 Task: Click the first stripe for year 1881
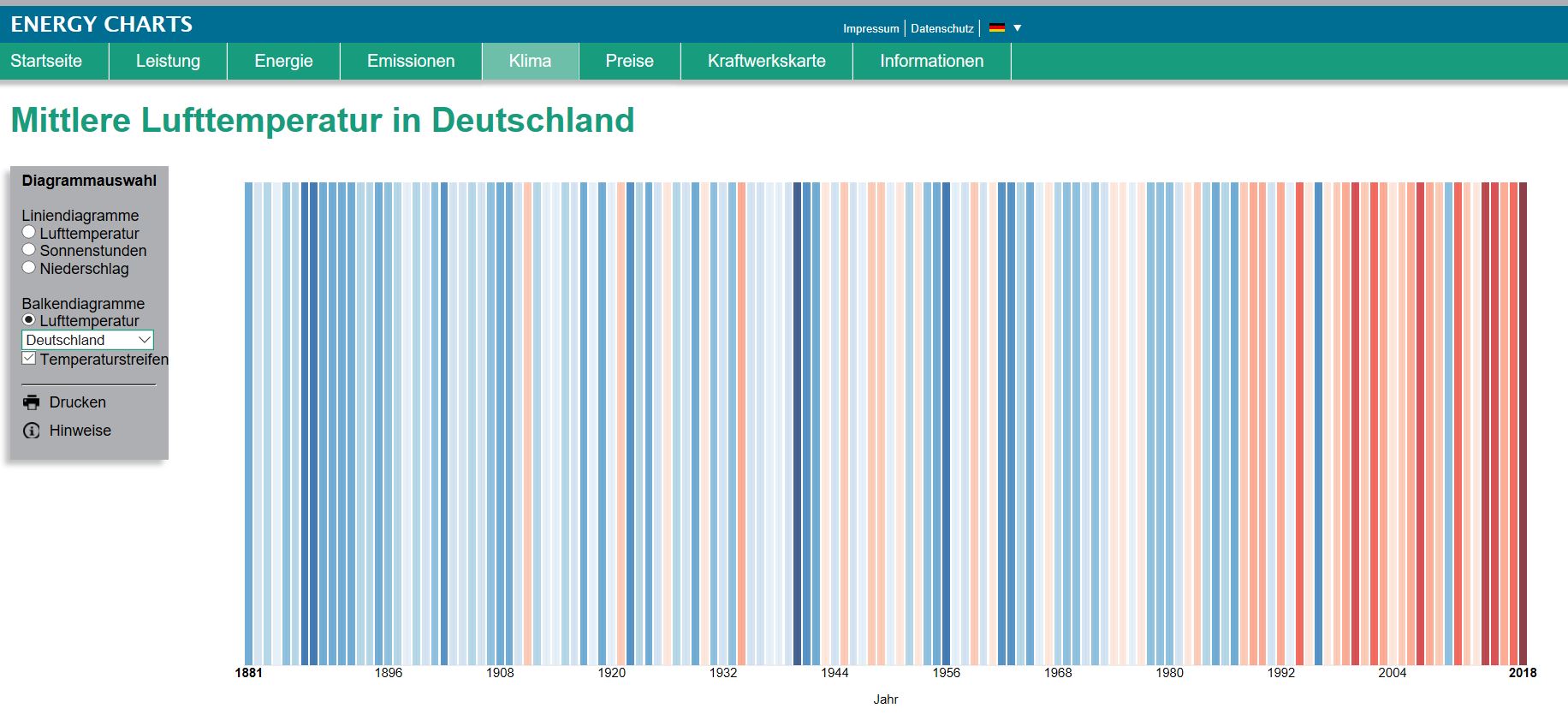[249, 424]
